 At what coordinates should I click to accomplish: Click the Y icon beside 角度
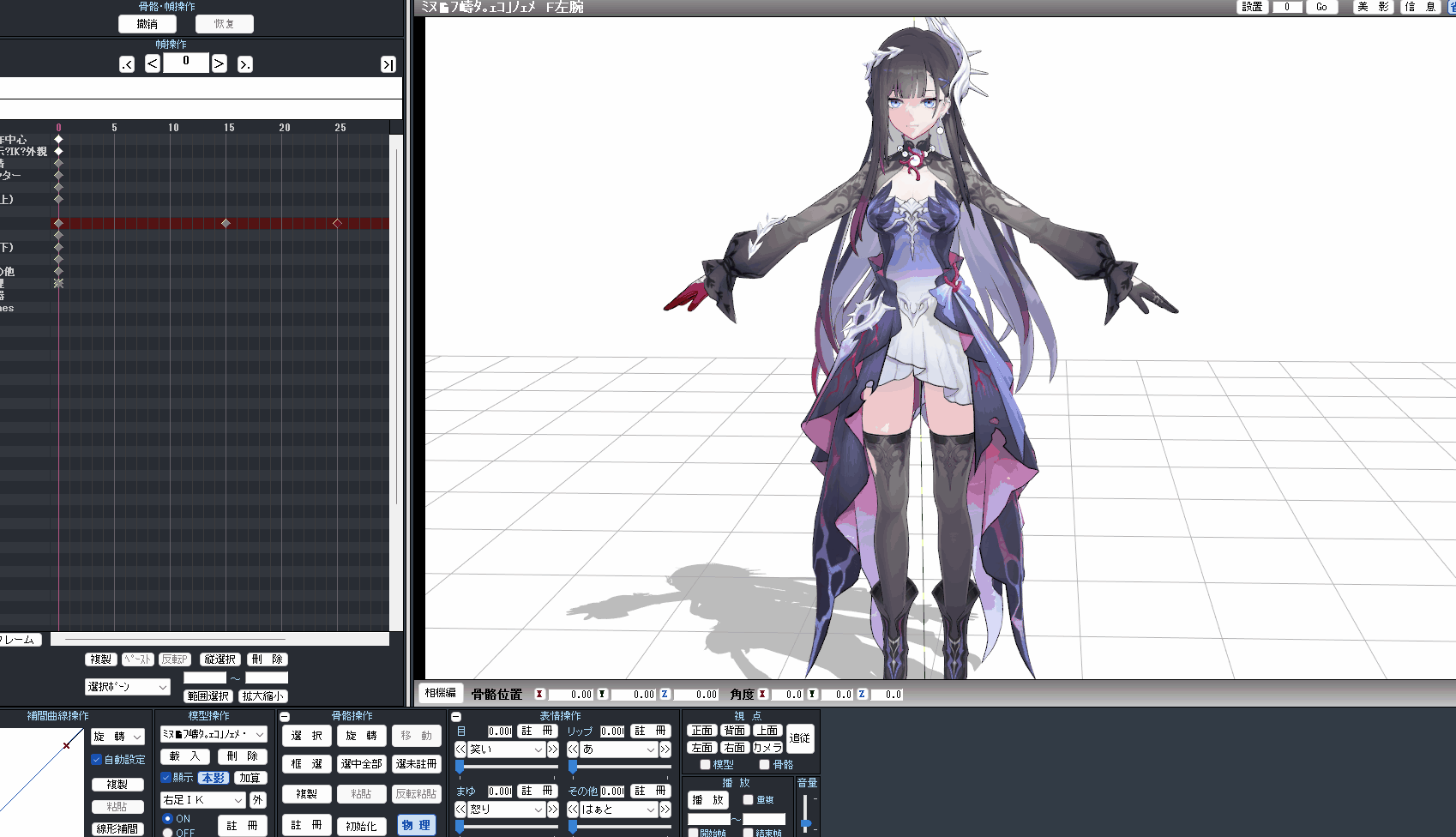(x=812, y=695)
